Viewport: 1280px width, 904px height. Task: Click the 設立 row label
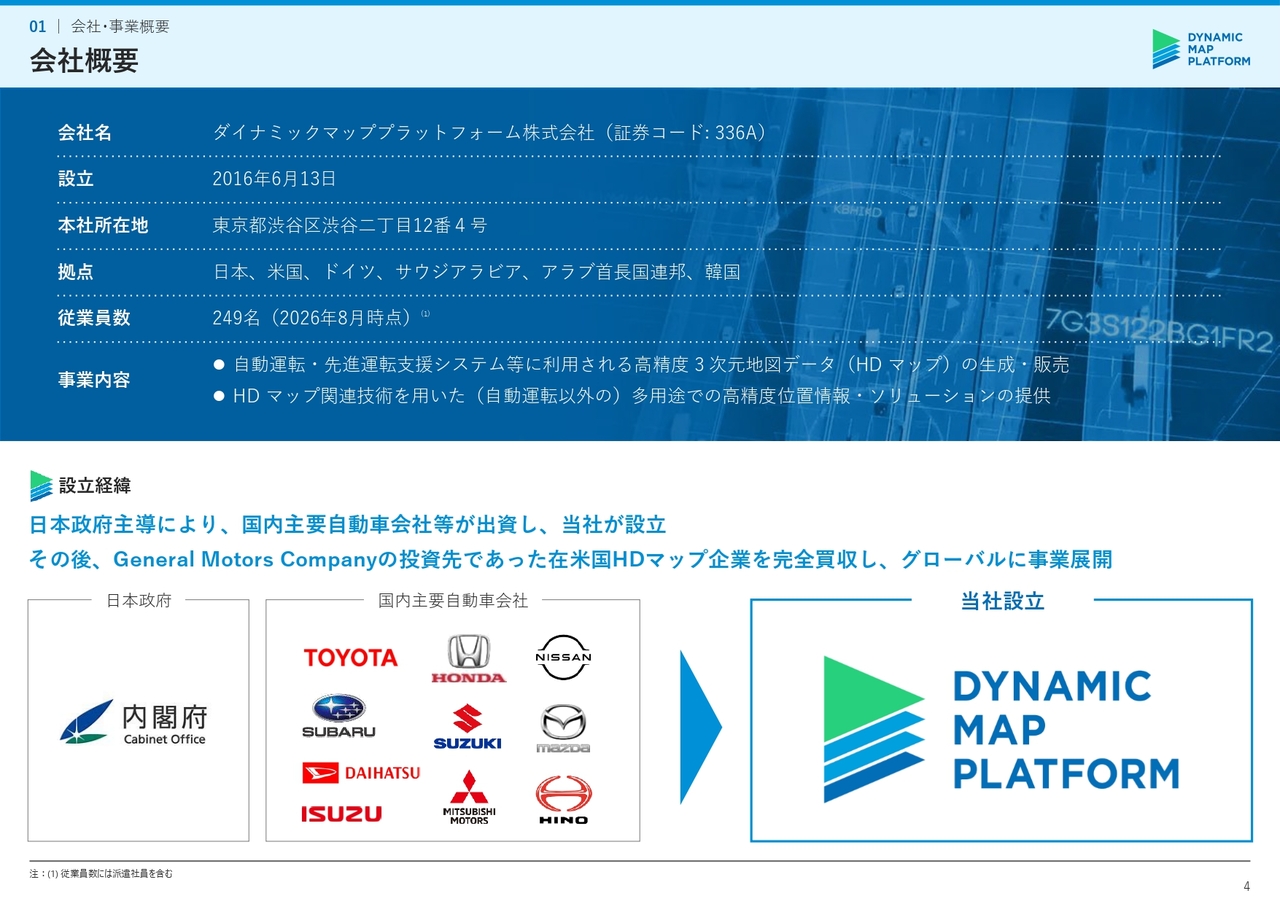76,179
